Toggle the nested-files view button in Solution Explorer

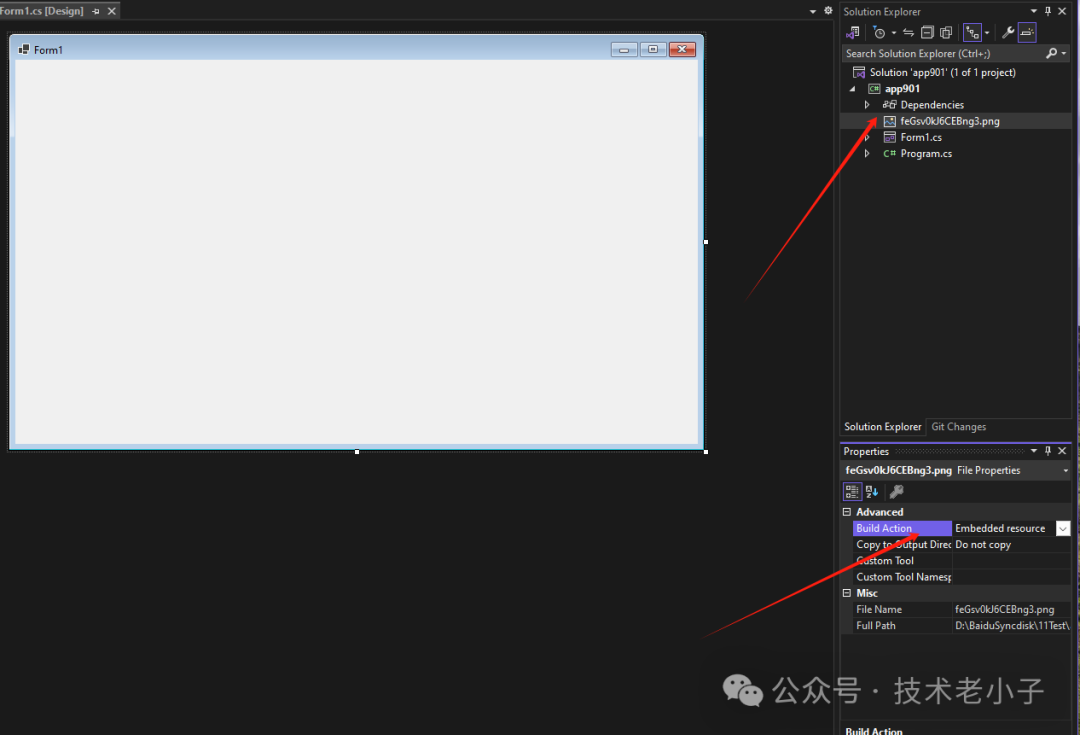click(x=972, y=33)
